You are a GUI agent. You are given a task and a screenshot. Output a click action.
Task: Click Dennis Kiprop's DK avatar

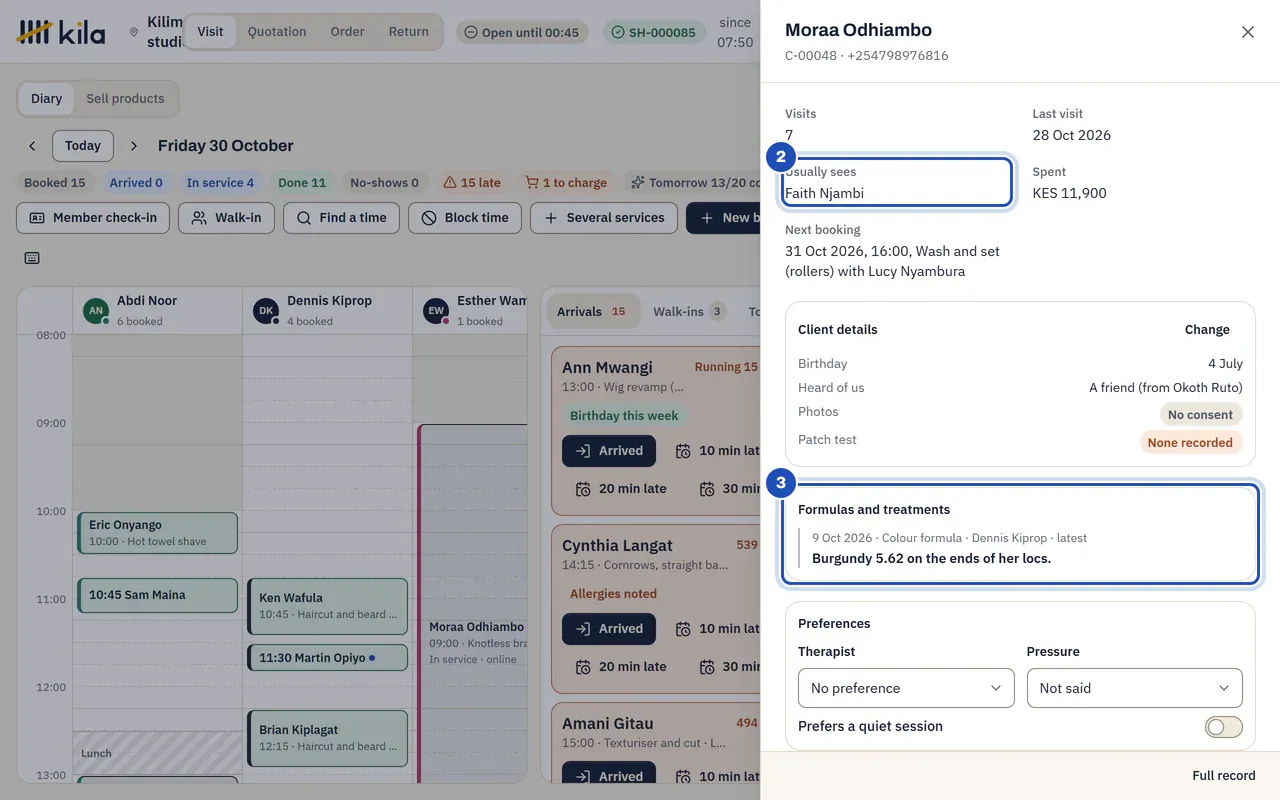[265, 310]
